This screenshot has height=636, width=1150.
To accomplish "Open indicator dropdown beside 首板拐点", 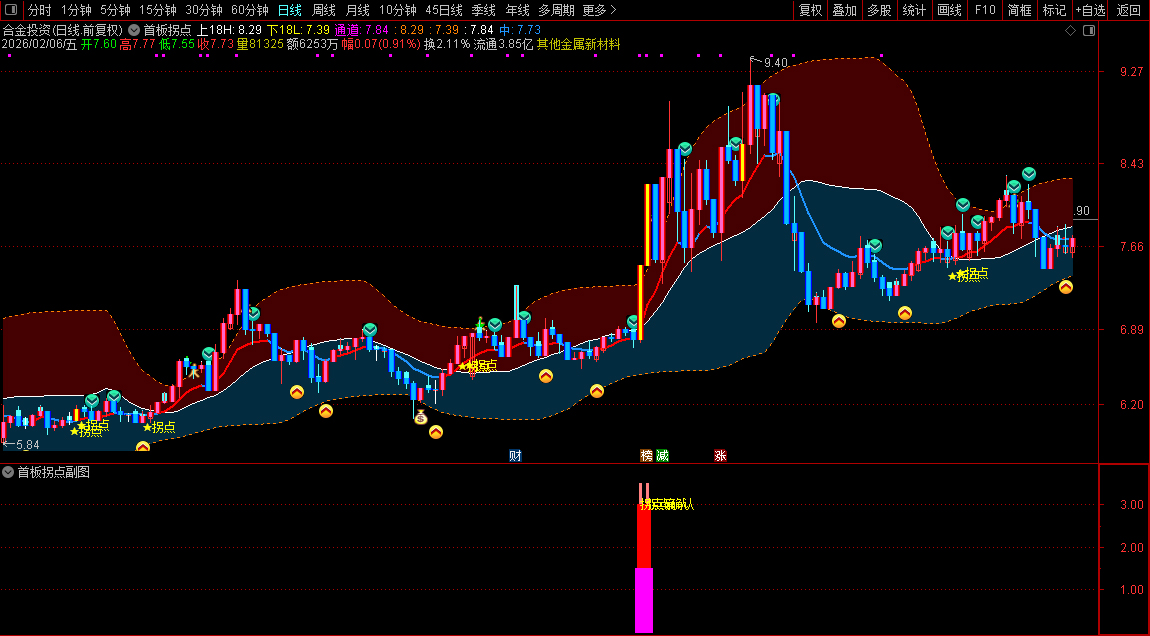I will pos(134,30).
